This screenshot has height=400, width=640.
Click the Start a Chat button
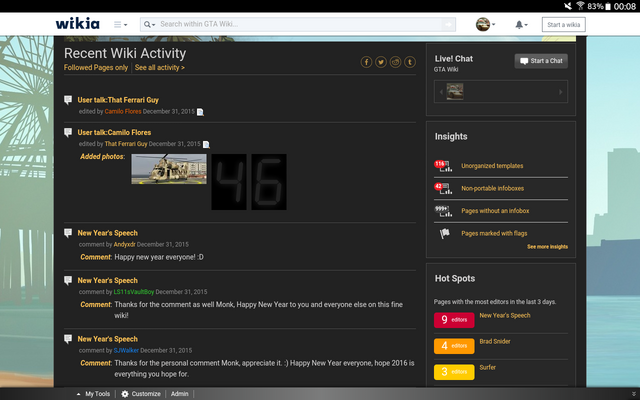click(x=541, y=61)
